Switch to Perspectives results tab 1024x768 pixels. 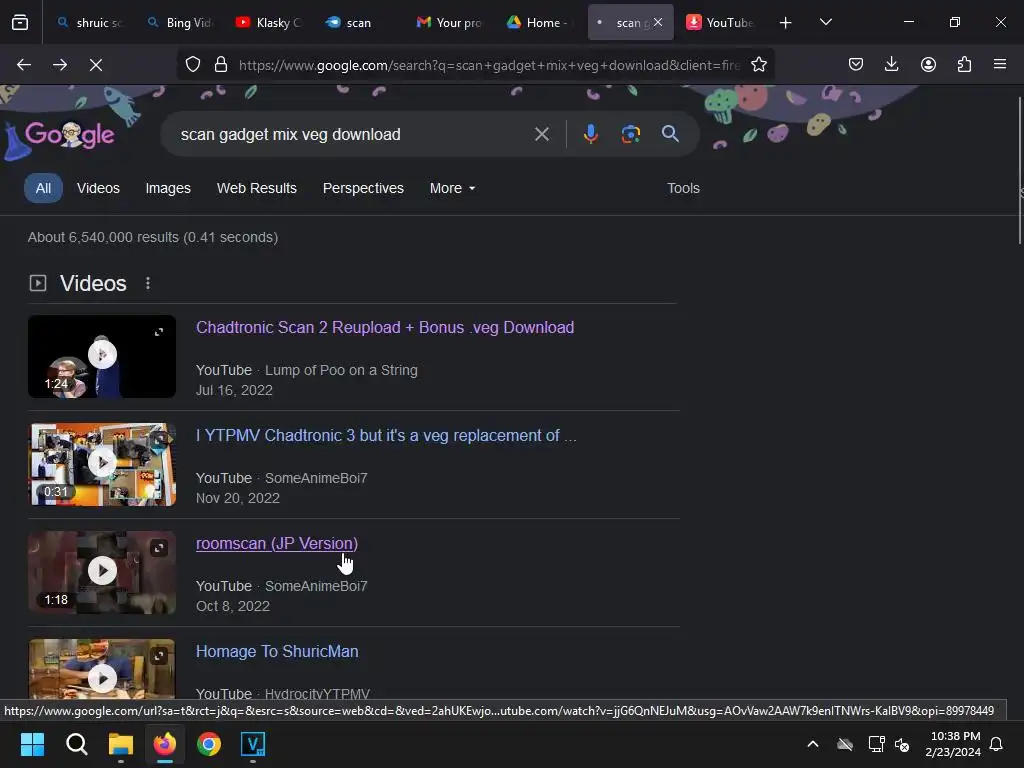(x=363, y=188)
